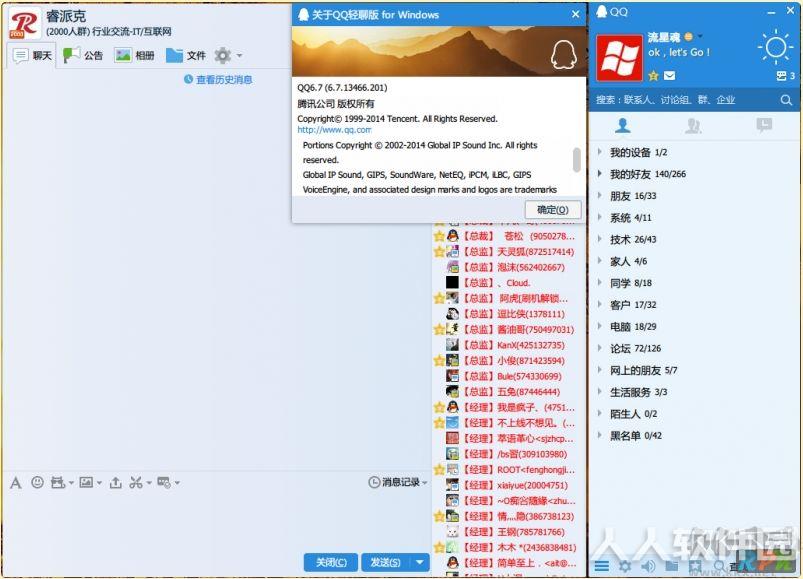803x579 pixels.
Task: Open the online status dropdown next to nickname
Action: click(x=701, y=36)
